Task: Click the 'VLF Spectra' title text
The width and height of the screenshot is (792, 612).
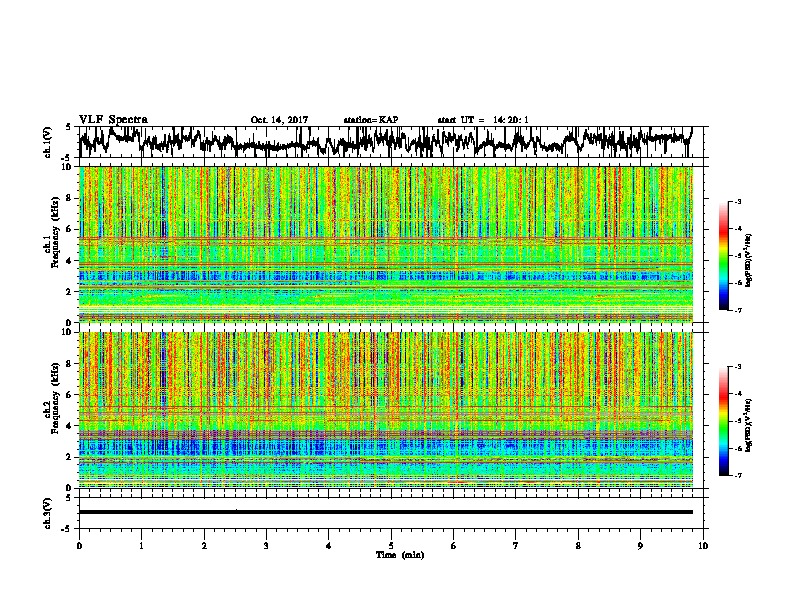Action: point(113,120)
